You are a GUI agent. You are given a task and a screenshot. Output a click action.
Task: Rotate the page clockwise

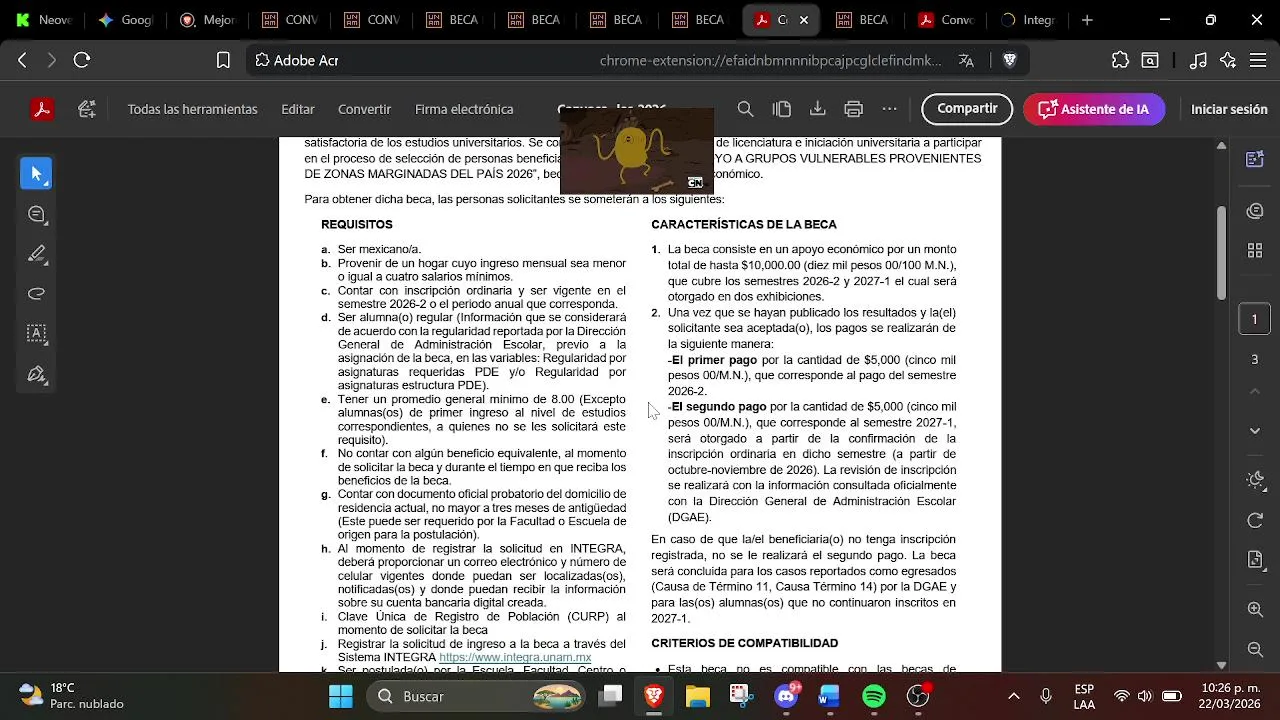click(1255, 520)
